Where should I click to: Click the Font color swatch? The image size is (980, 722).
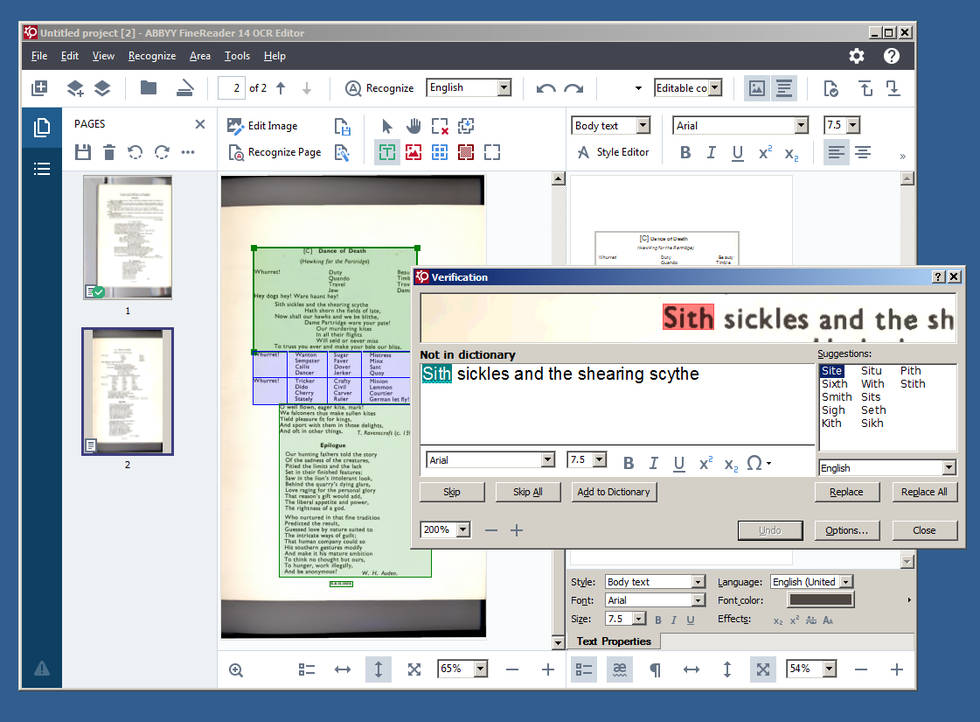click(x=820, y=600)
